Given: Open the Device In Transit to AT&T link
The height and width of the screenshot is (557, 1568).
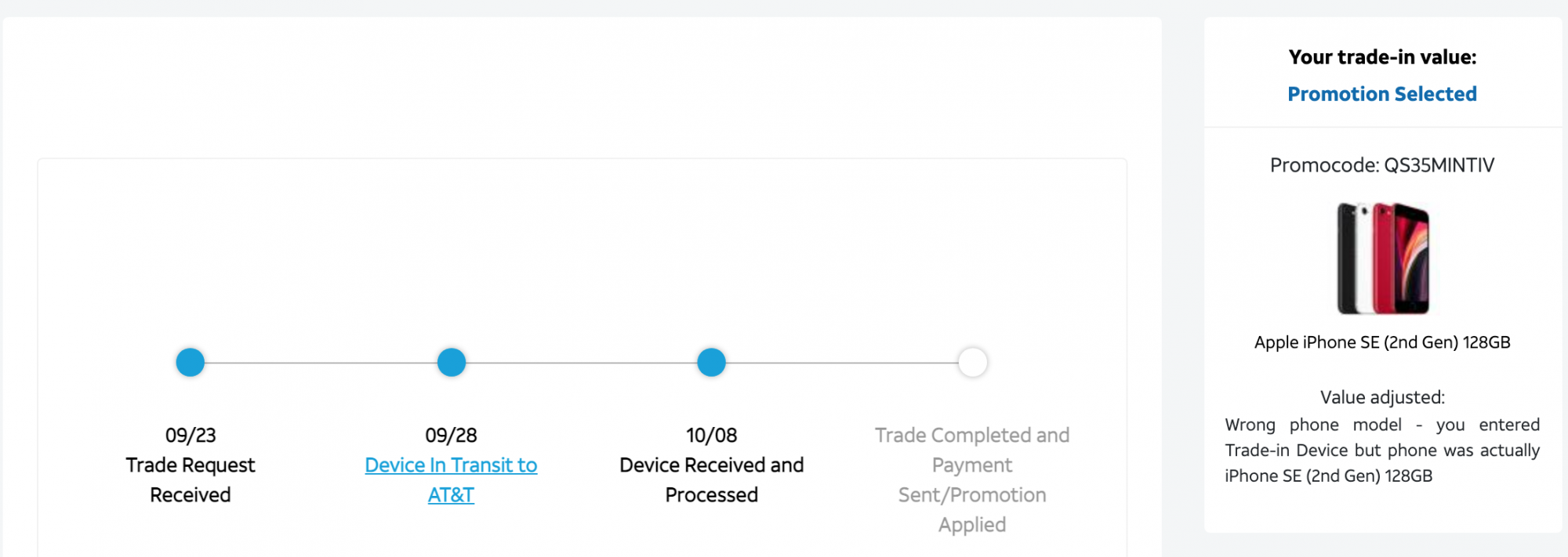Looking at the screenshot, I should tap(451, 479).
